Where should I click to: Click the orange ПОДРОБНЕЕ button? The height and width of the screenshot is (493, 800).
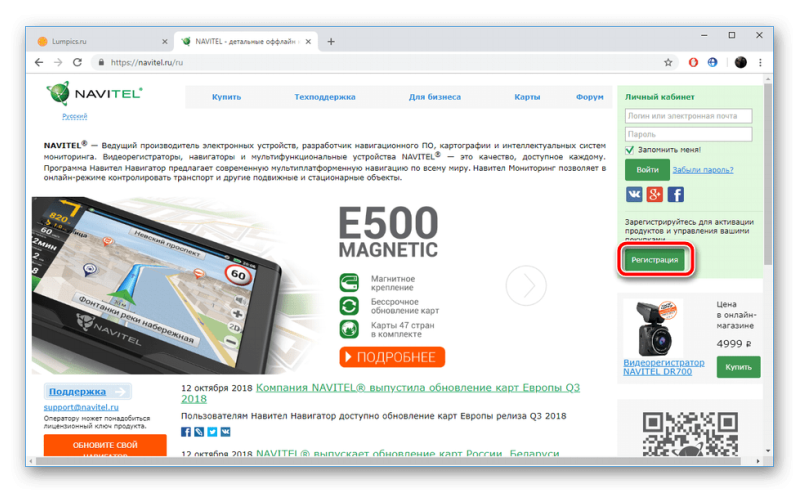point(392,357)
